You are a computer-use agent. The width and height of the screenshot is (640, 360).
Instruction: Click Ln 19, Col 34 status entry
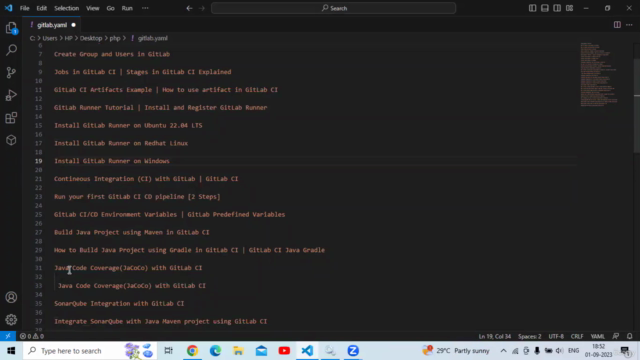pyautogui.click(x=495, y=336)
